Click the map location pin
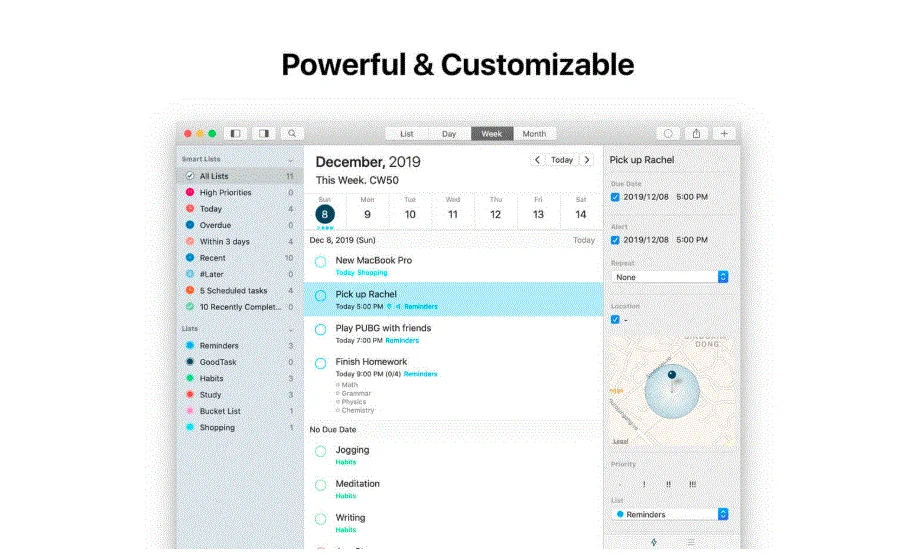906x560 pixels. point(671,376)
